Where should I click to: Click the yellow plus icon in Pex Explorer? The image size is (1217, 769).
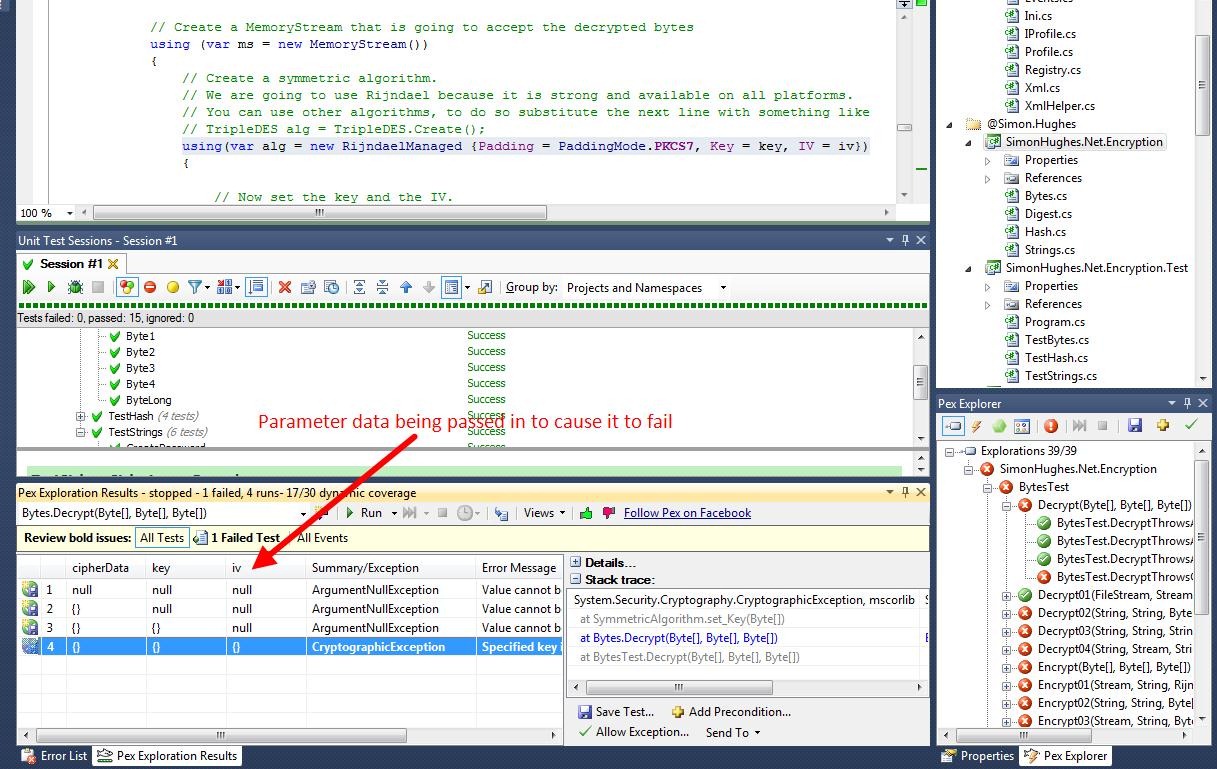(1163, 426)
